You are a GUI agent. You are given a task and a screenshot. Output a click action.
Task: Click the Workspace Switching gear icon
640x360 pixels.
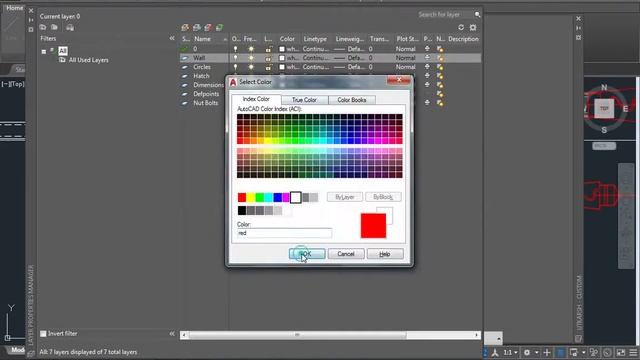pos(527,352)
